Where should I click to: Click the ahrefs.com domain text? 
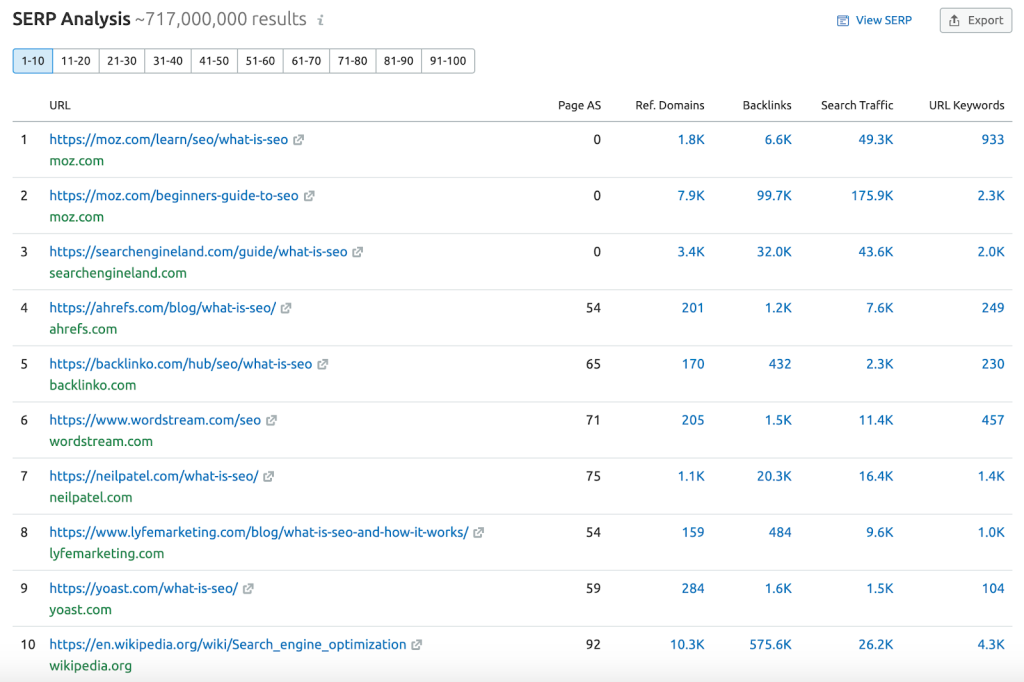tap(84, 329)
